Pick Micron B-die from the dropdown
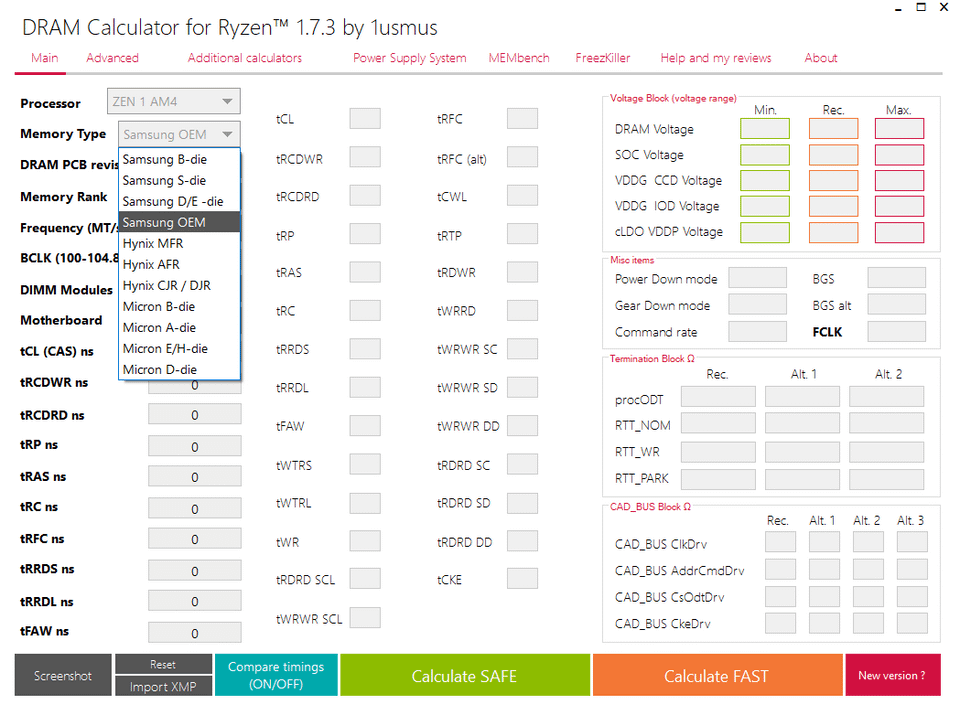 point(179,307)
